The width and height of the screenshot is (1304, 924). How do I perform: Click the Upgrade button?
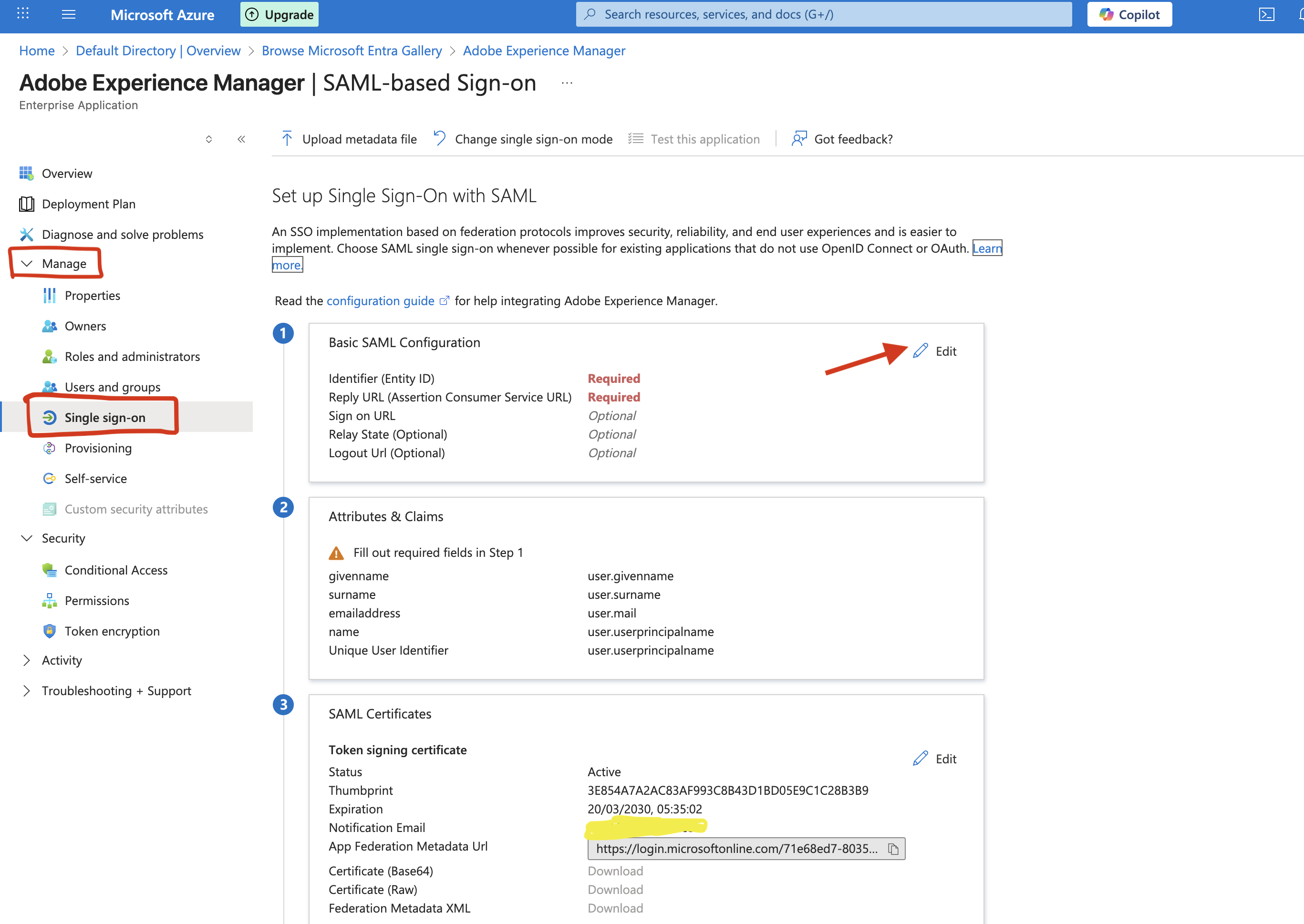click(279, 15)
